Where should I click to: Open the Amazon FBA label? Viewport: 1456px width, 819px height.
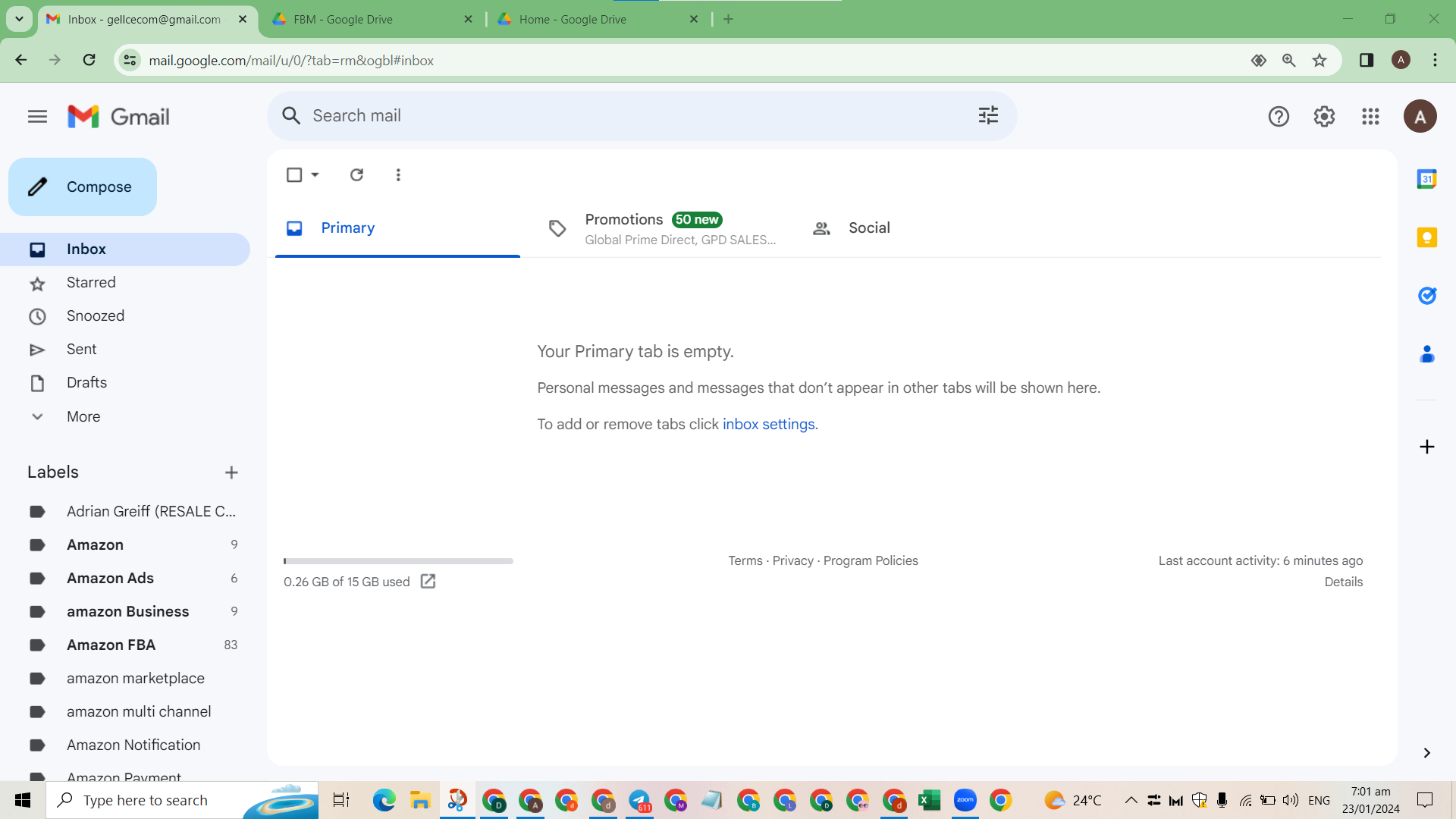coord(125,645)
